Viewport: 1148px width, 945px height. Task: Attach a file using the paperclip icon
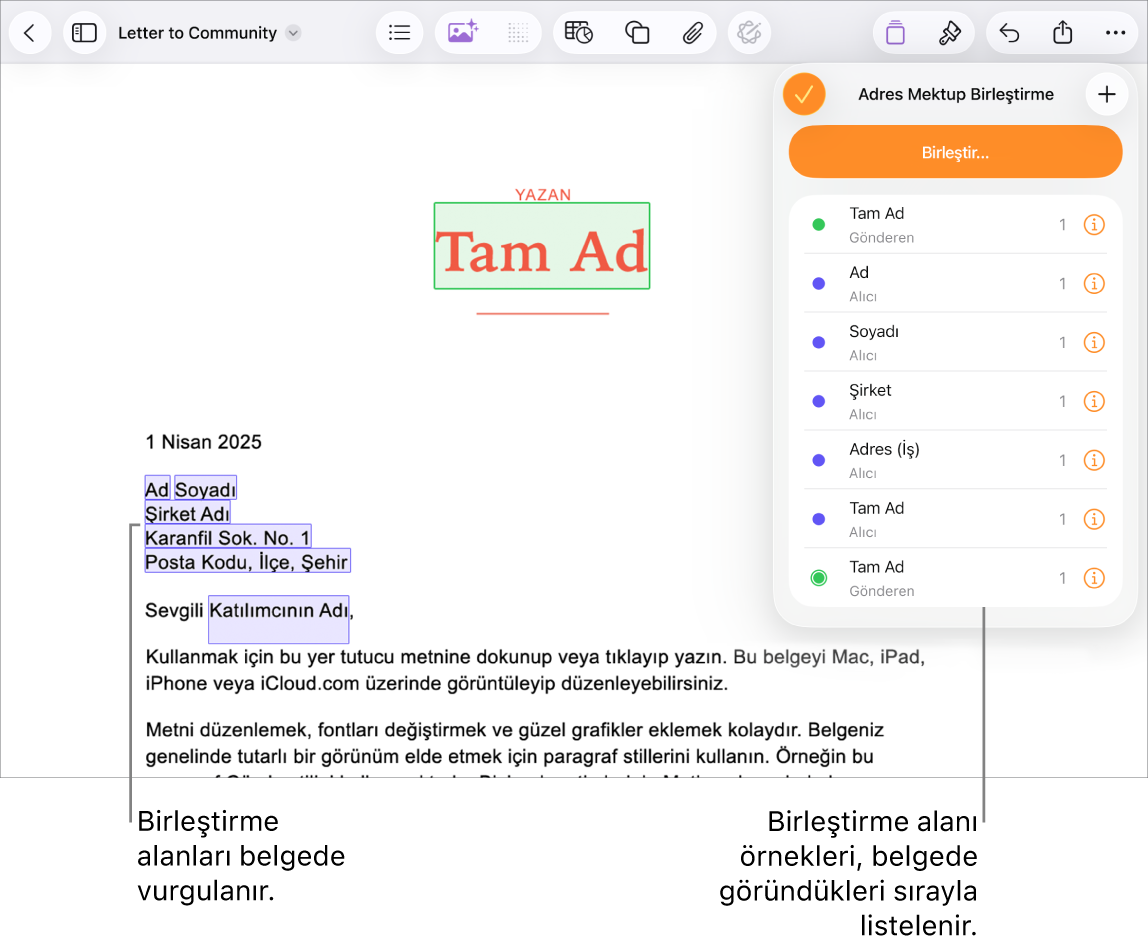click(693, 33)
